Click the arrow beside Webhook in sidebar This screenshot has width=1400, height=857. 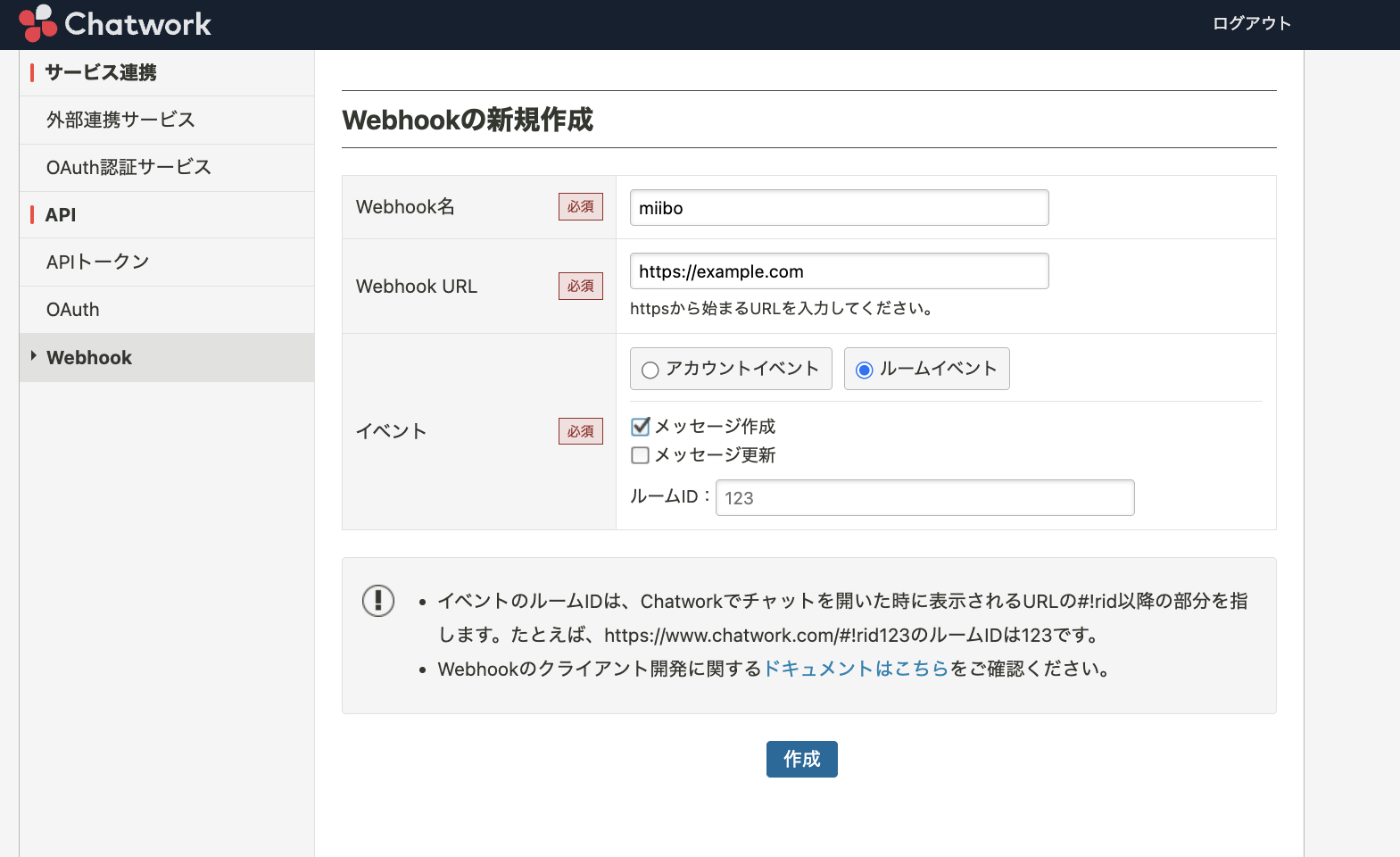pos(34,356)
